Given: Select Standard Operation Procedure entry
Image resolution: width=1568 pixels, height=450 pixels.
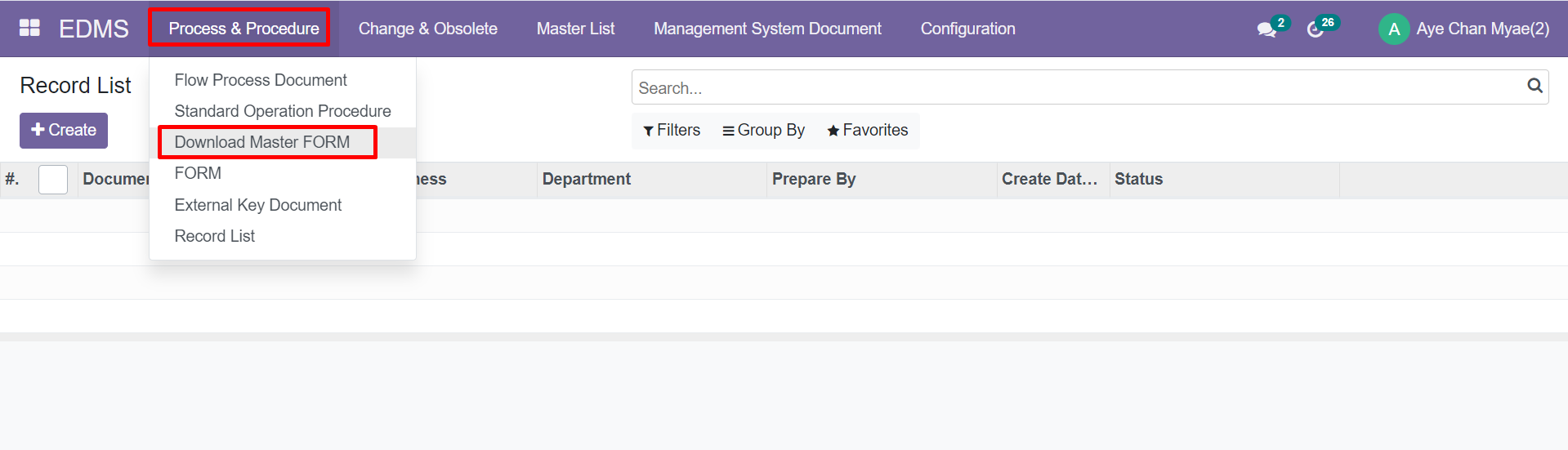Looking at the screenshot, I should [283, 111].
